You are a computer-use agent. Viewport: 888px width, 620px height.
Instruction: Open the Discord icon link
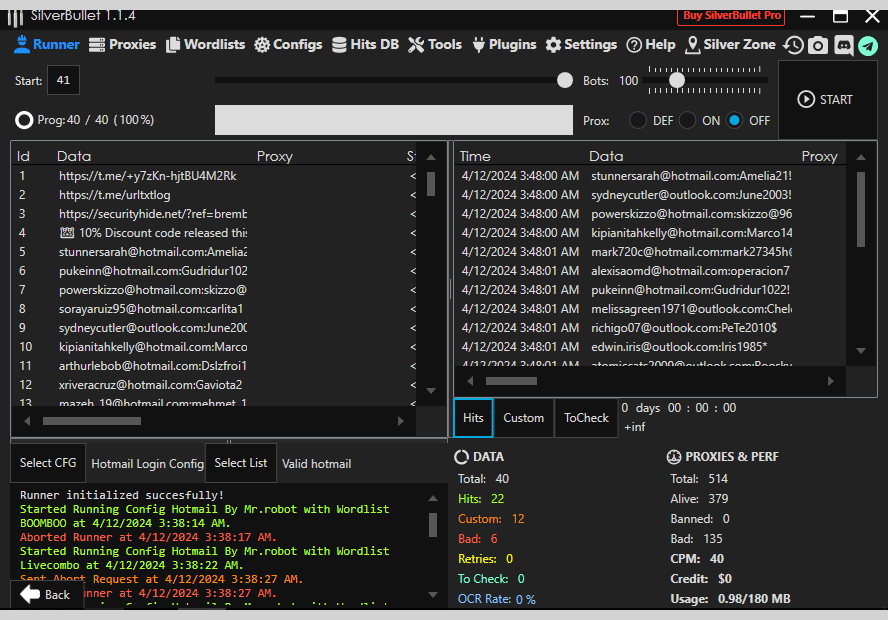pos(843,45)
